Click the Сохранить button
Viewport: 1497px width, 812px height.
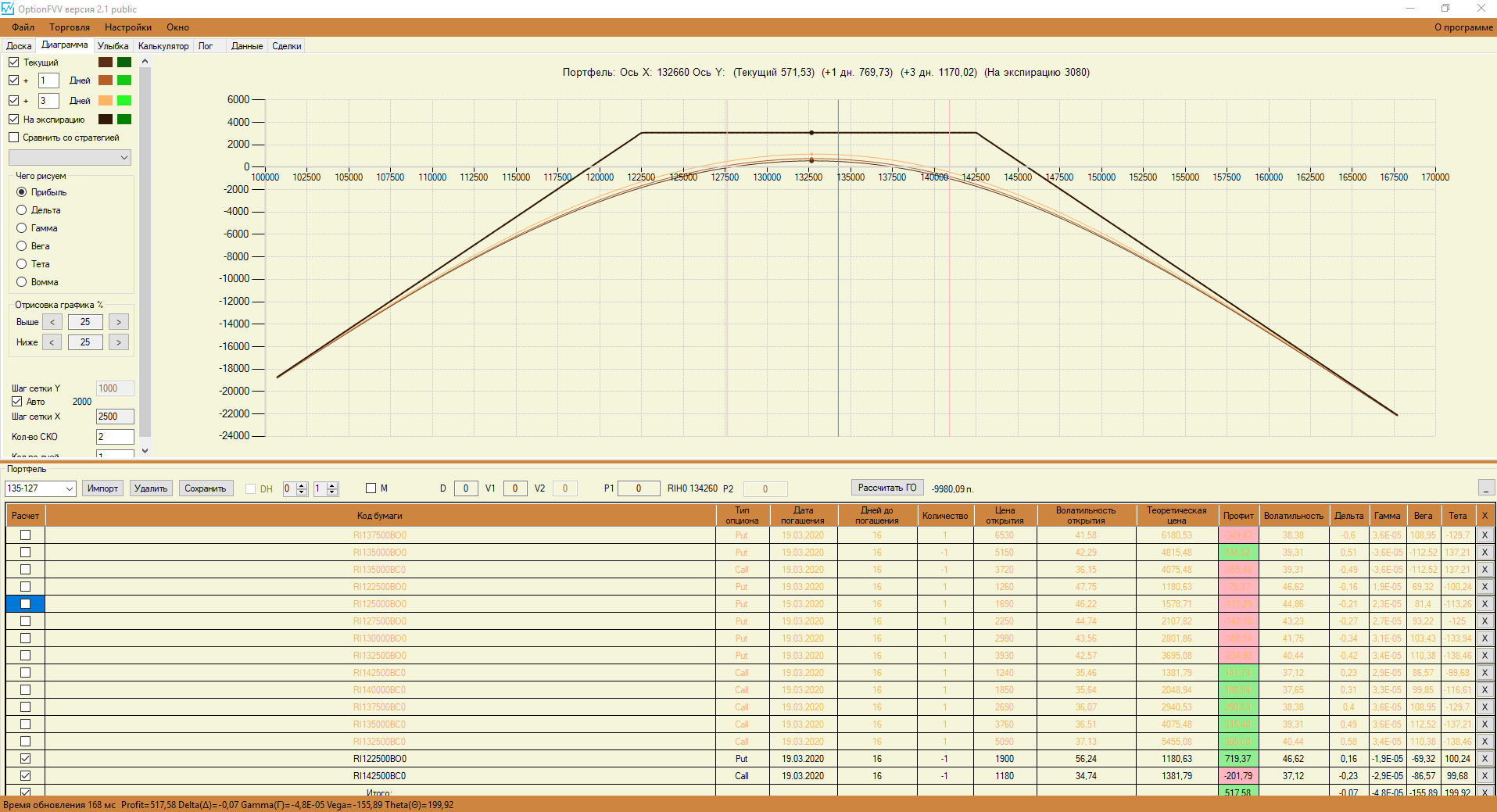206,488
